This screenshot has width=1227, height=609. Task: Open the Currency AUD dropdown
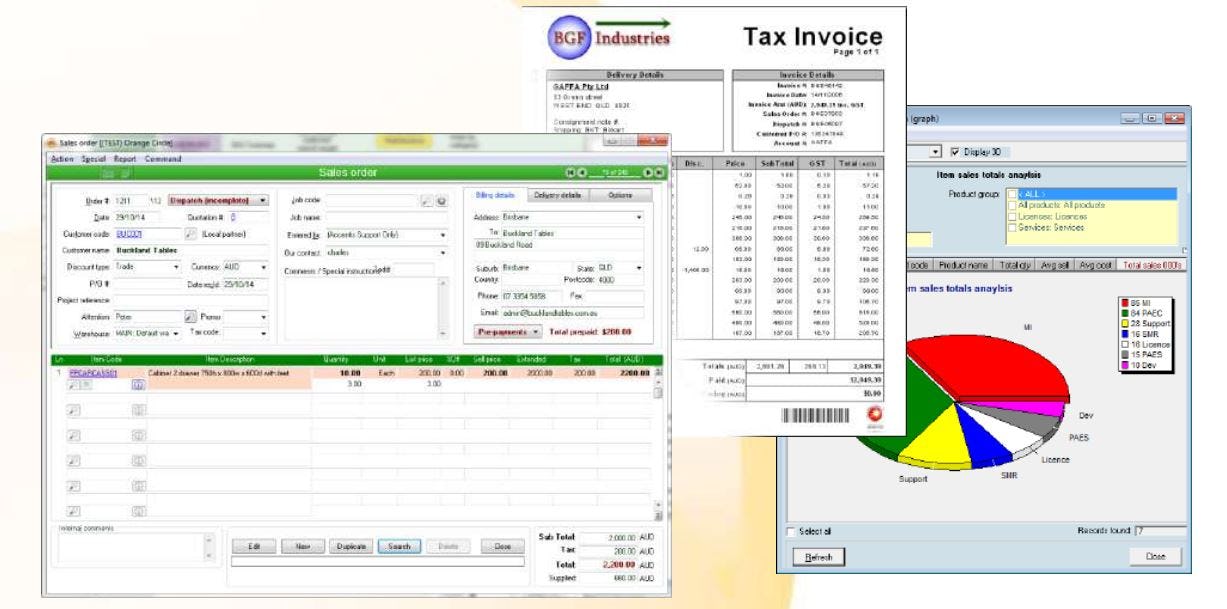coord(264,268)
